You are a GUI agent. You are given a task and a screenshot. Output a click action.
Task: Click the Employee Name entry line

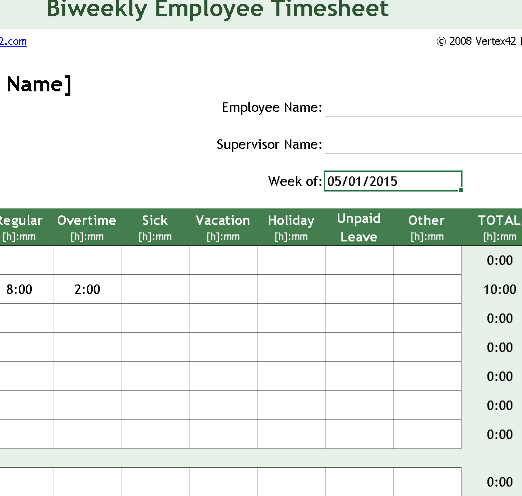[423, 108]
